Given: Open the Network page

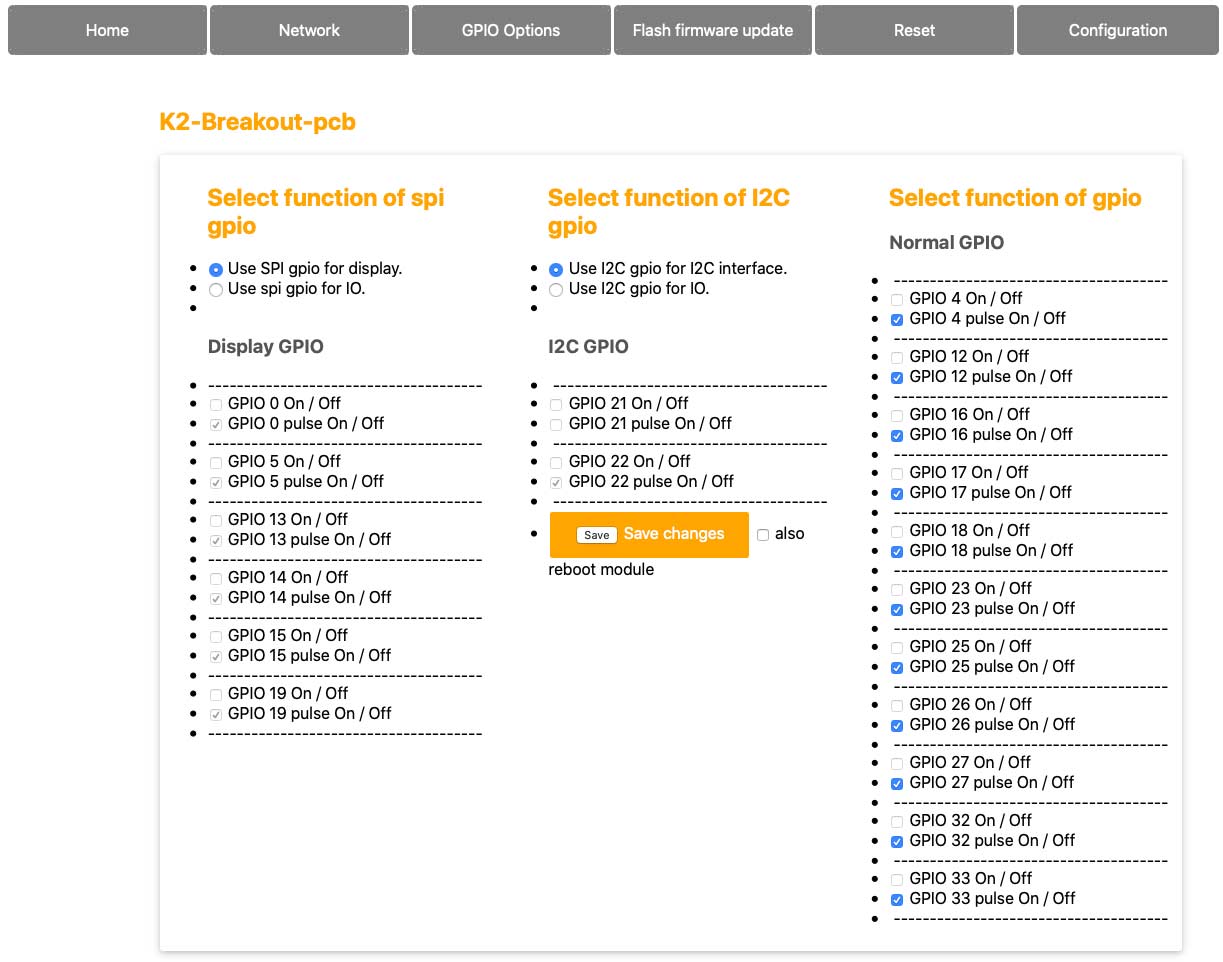Looking at the screenshot, I should [308, 30].
